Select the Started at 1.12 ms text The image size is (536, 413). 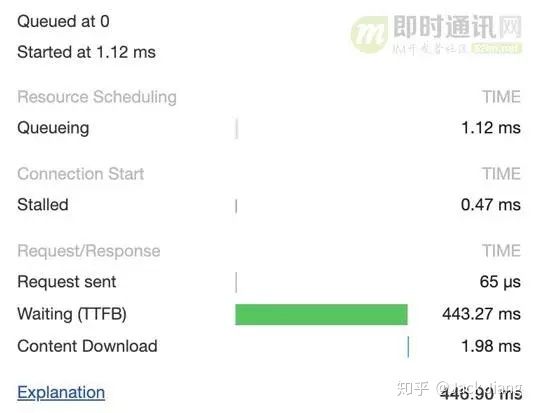pos(86,52)
